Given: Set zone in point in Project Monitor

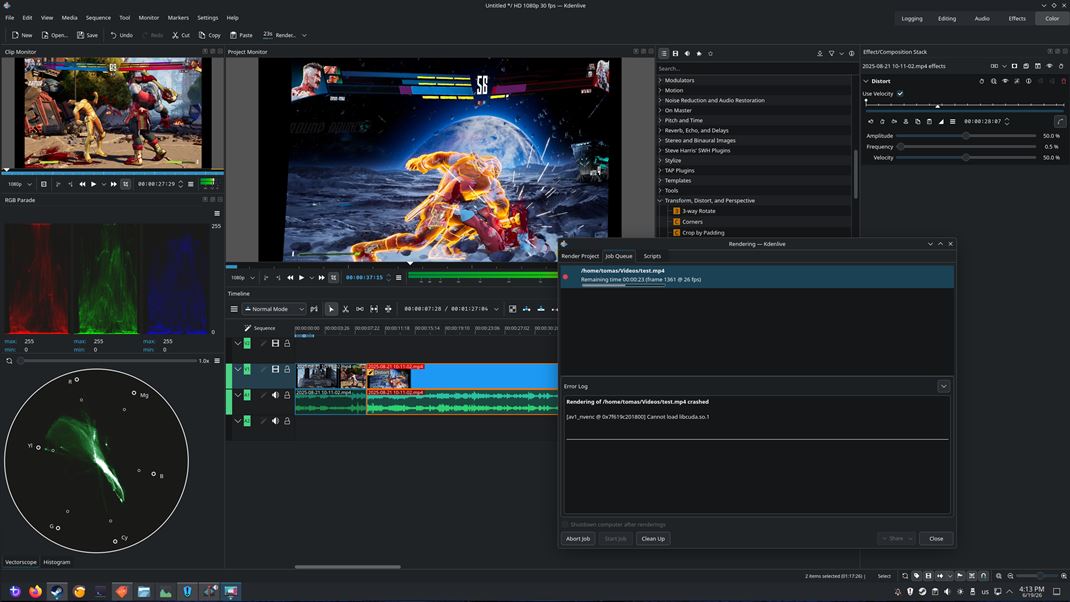Looking at the screenshot, I should pos(266,278).
